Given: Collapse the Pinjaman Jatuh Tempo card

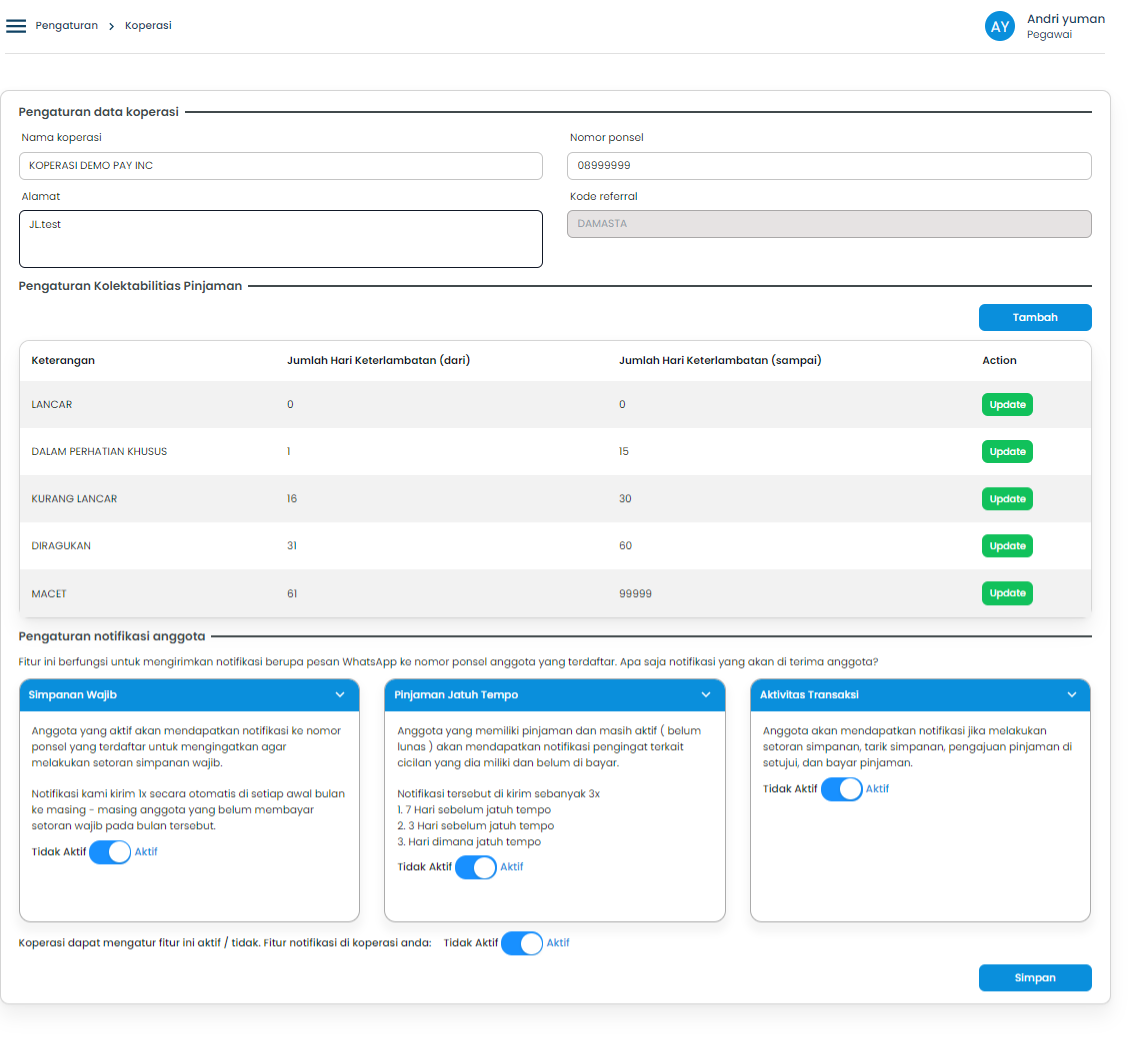Looking at the screenshot, I should pyautogui.click(x=706, y=695).
